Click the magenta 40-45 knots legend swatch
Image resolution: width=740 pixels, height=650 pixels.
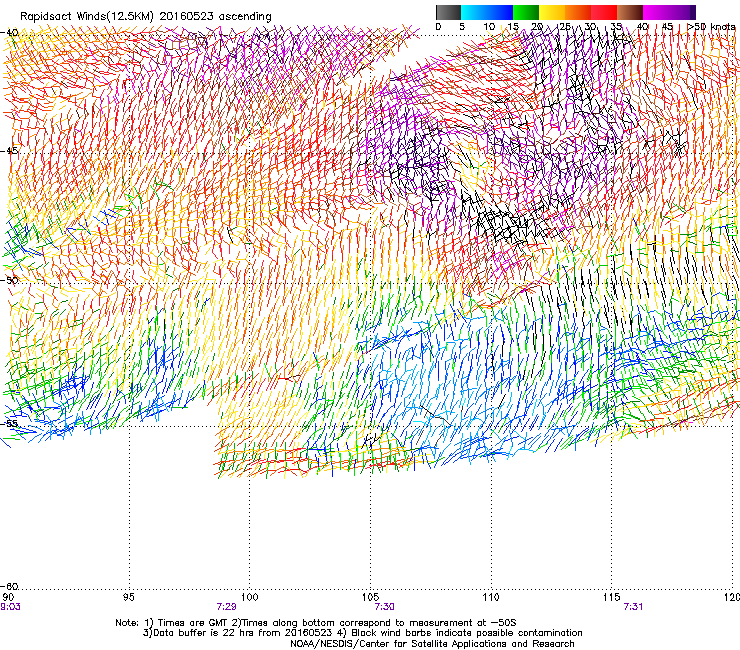656,12
